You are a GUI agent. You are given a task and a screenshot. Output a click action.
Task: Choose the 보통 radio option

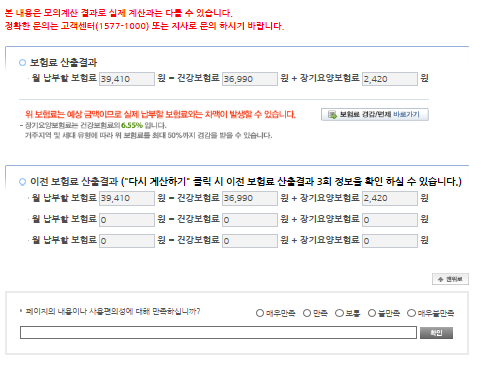point(339,313)
